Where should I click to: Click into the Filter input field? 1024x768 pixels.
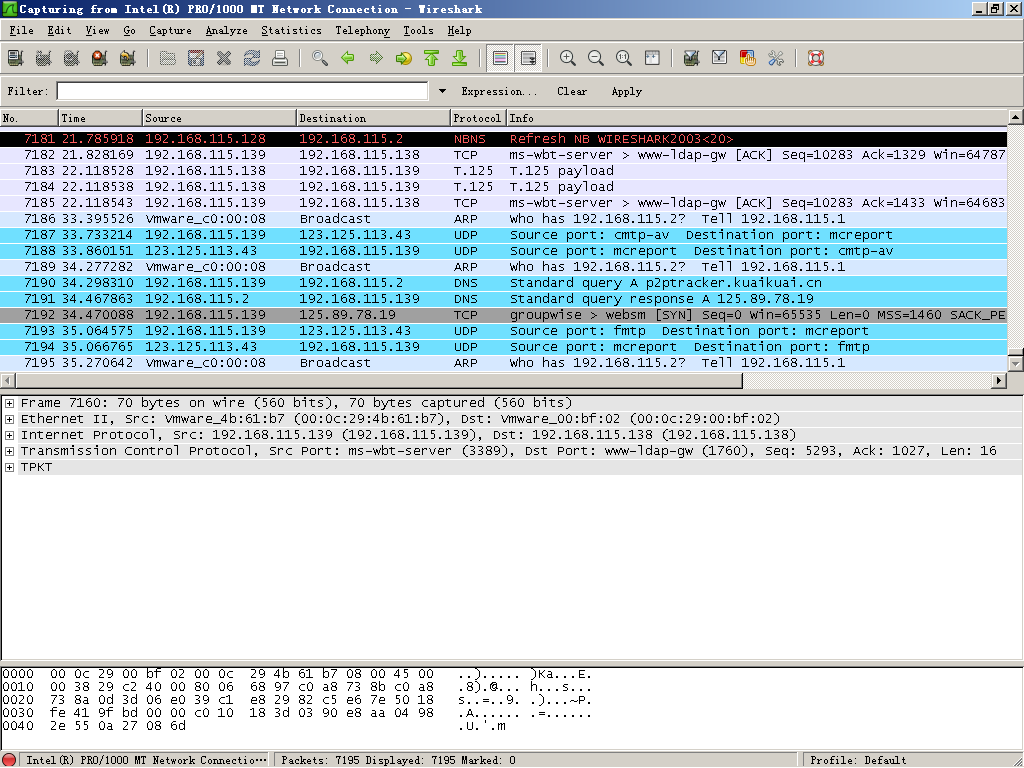click(242, 91)
